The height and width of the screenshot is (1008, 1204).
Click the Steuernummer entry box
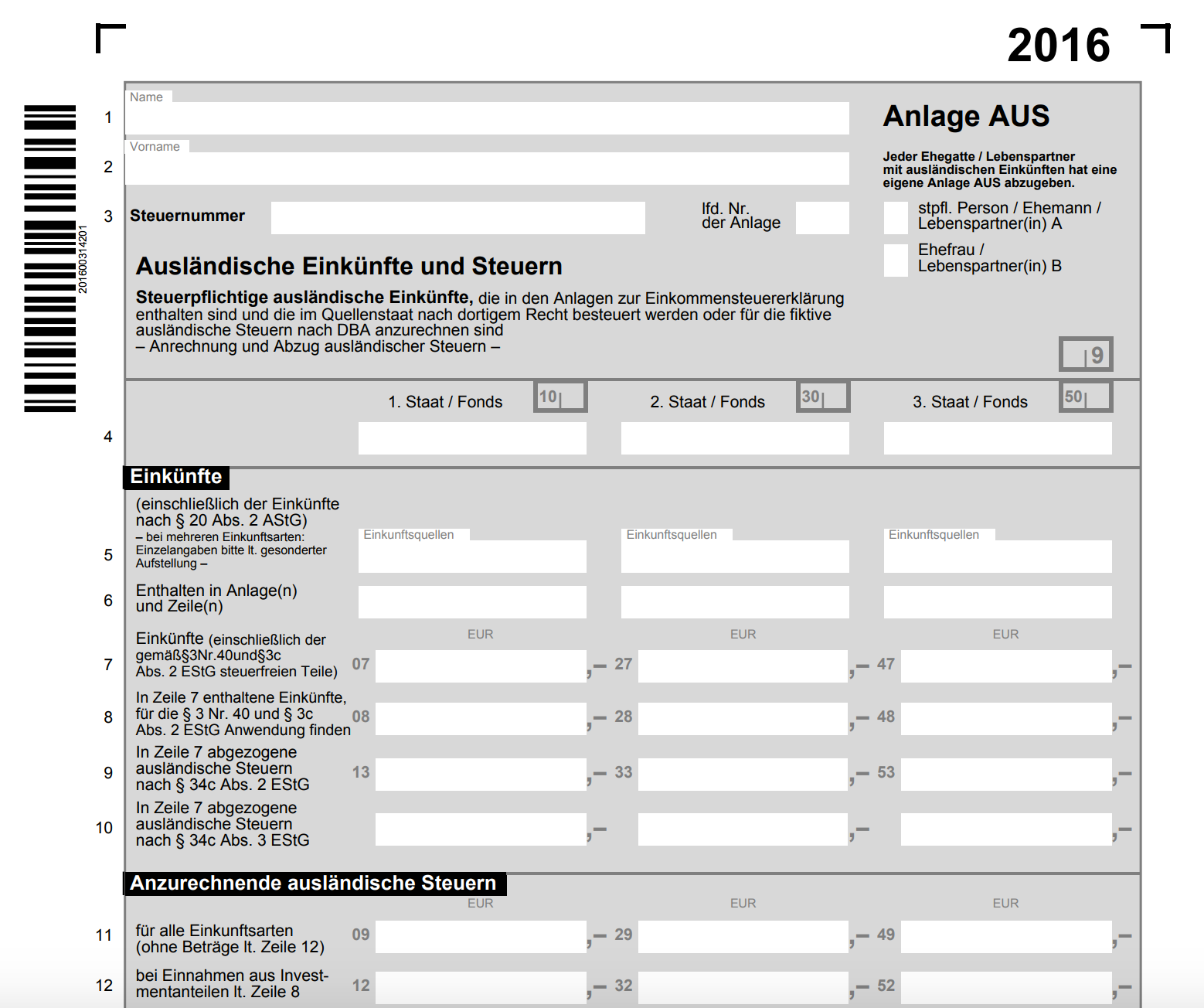point(457,218)
